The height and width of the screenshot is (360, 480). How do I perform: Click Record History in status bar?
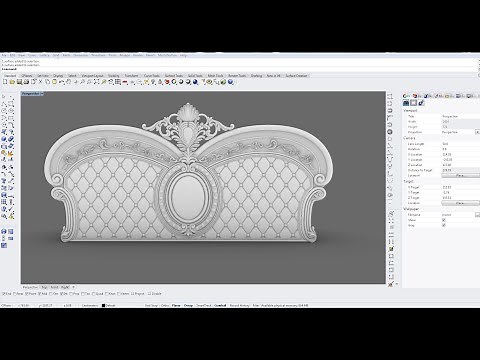click(239, 305)
